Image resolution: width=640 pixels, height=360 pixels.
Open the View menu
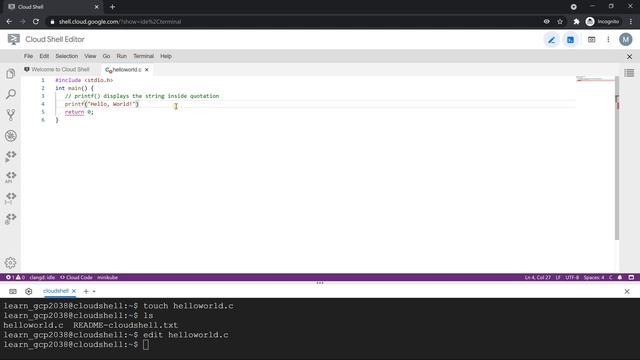pos(90,56)
